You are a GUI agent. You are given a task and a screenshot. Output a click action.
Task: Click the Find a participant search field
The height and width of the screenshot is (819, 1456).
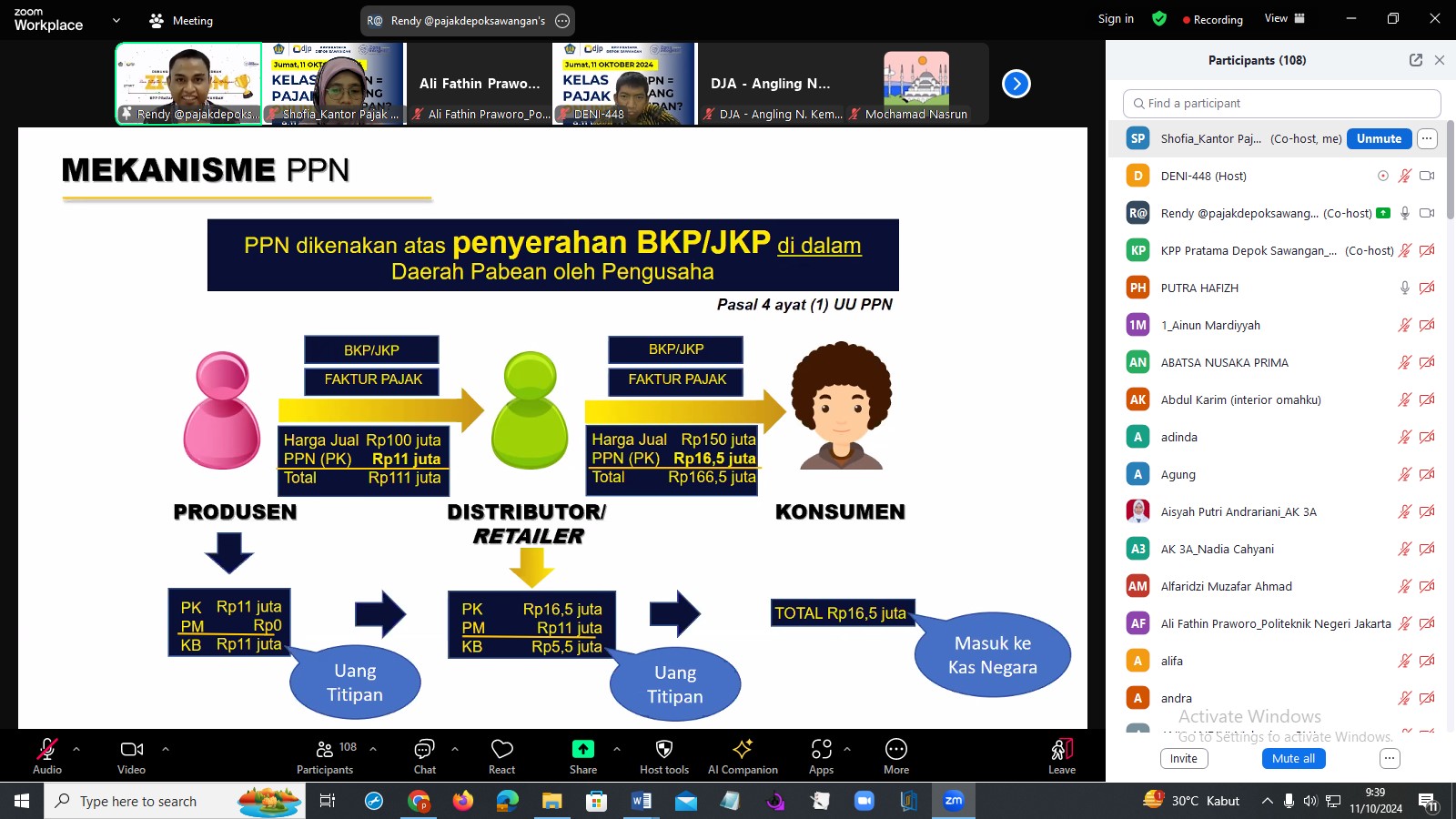click(1282, 104)
